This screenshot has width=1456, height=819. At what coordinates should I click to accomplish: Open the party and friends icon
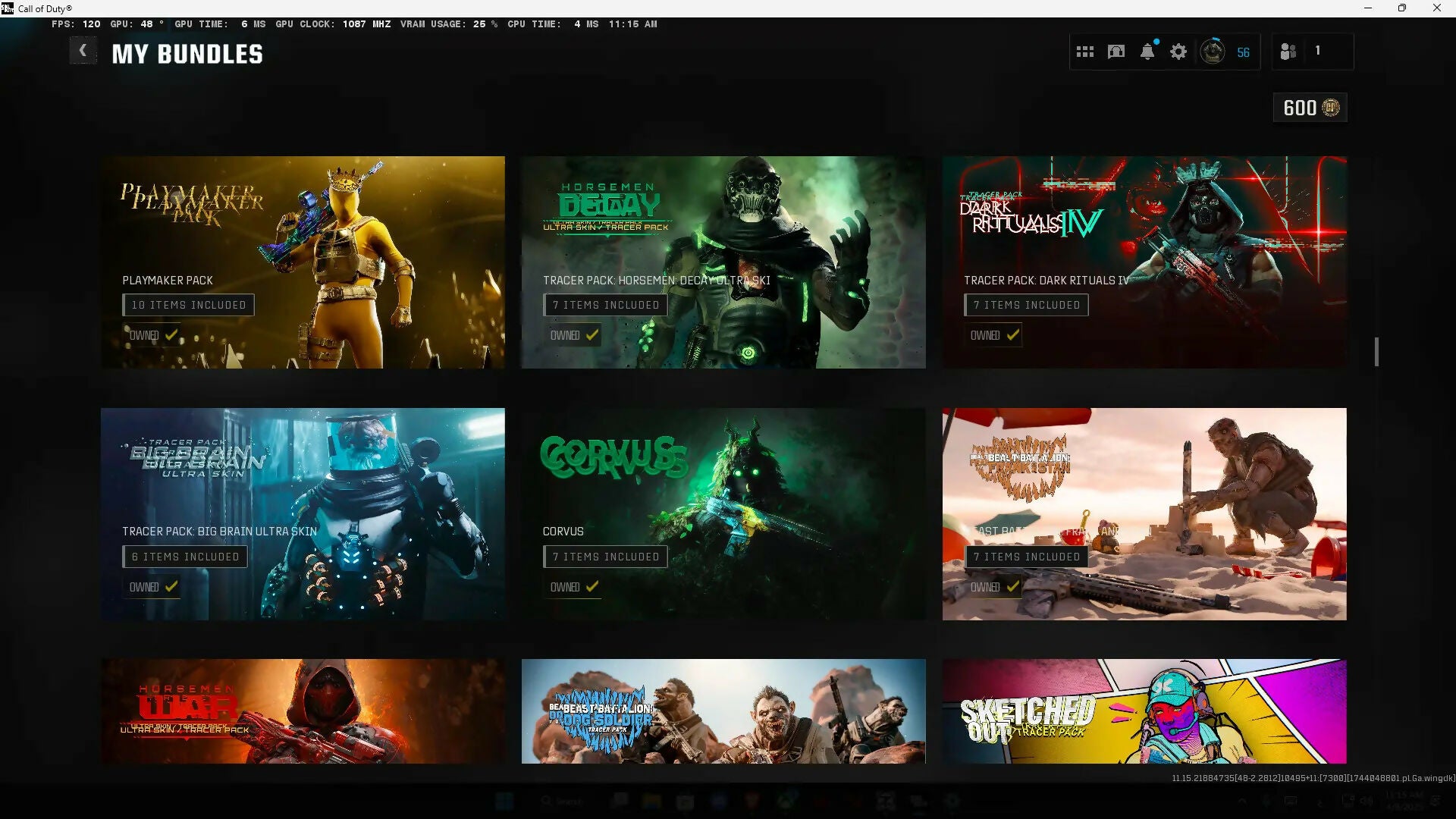pyautogui.click(x=1288, y=52)
